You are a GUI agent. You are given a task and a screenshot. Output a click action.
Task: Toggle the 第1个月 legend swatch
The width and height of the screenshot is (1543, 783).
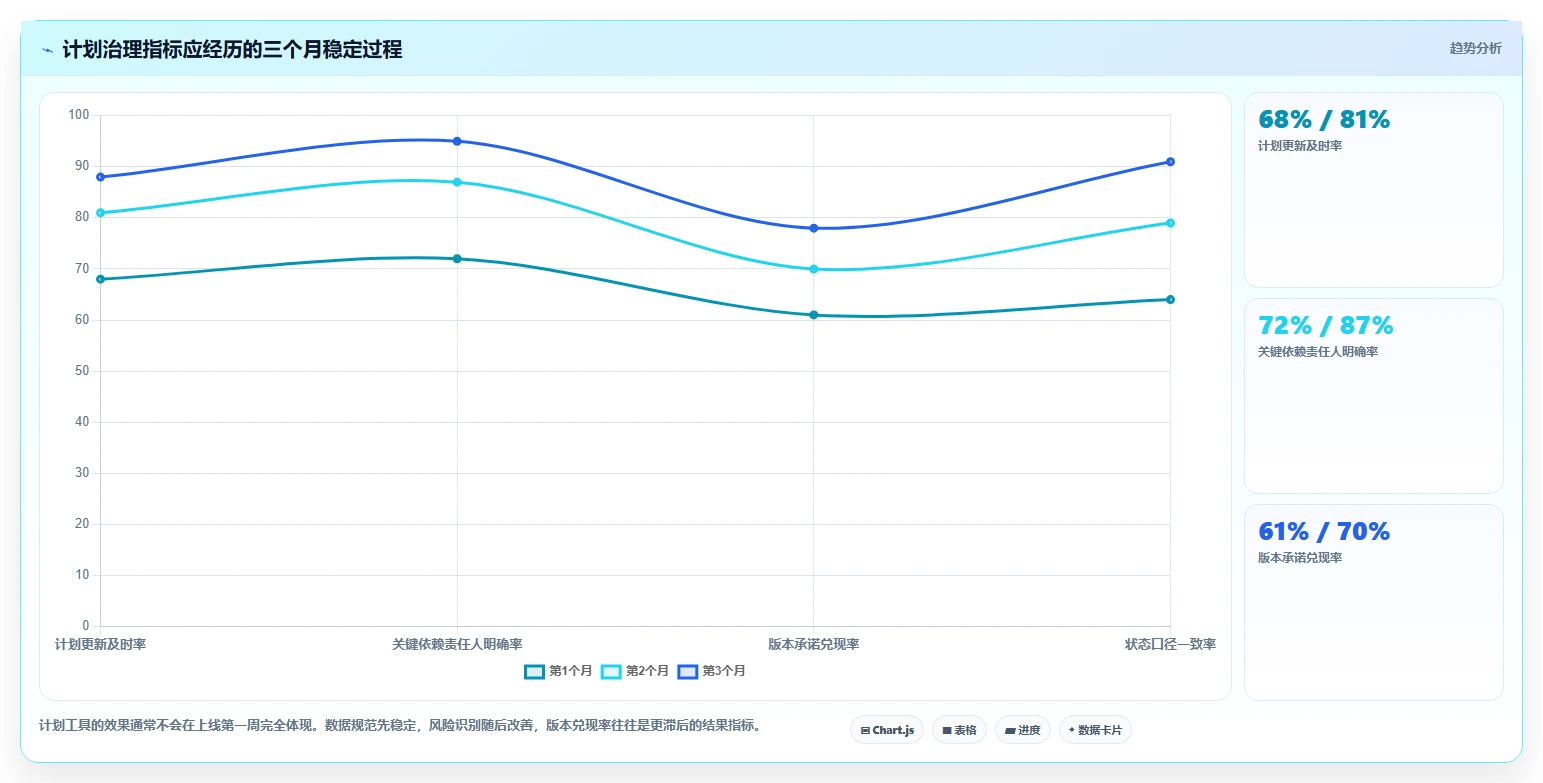534,671
